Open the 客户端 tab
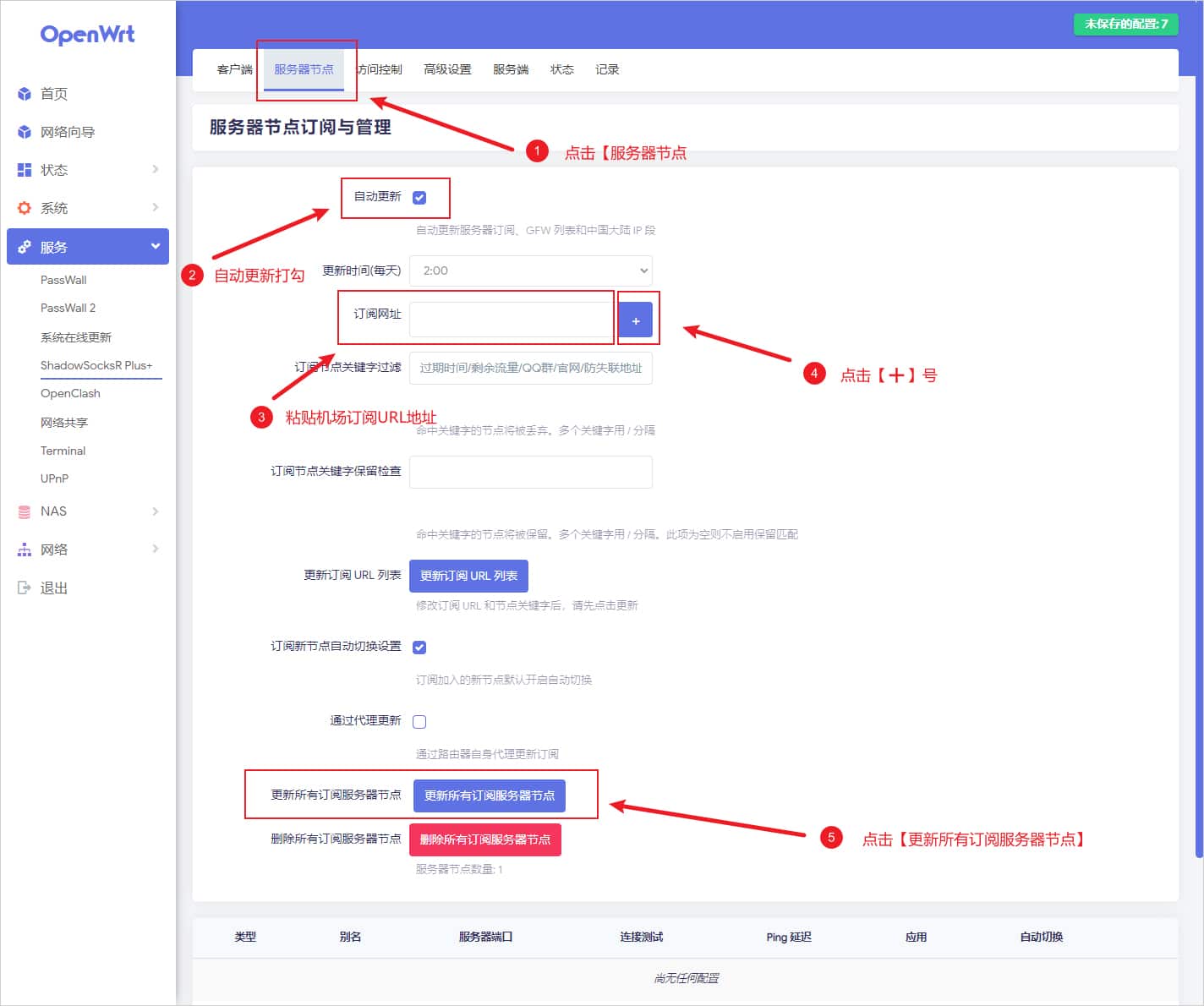This screenshot has width=1204, height=1006. click(x=234, y=69)
